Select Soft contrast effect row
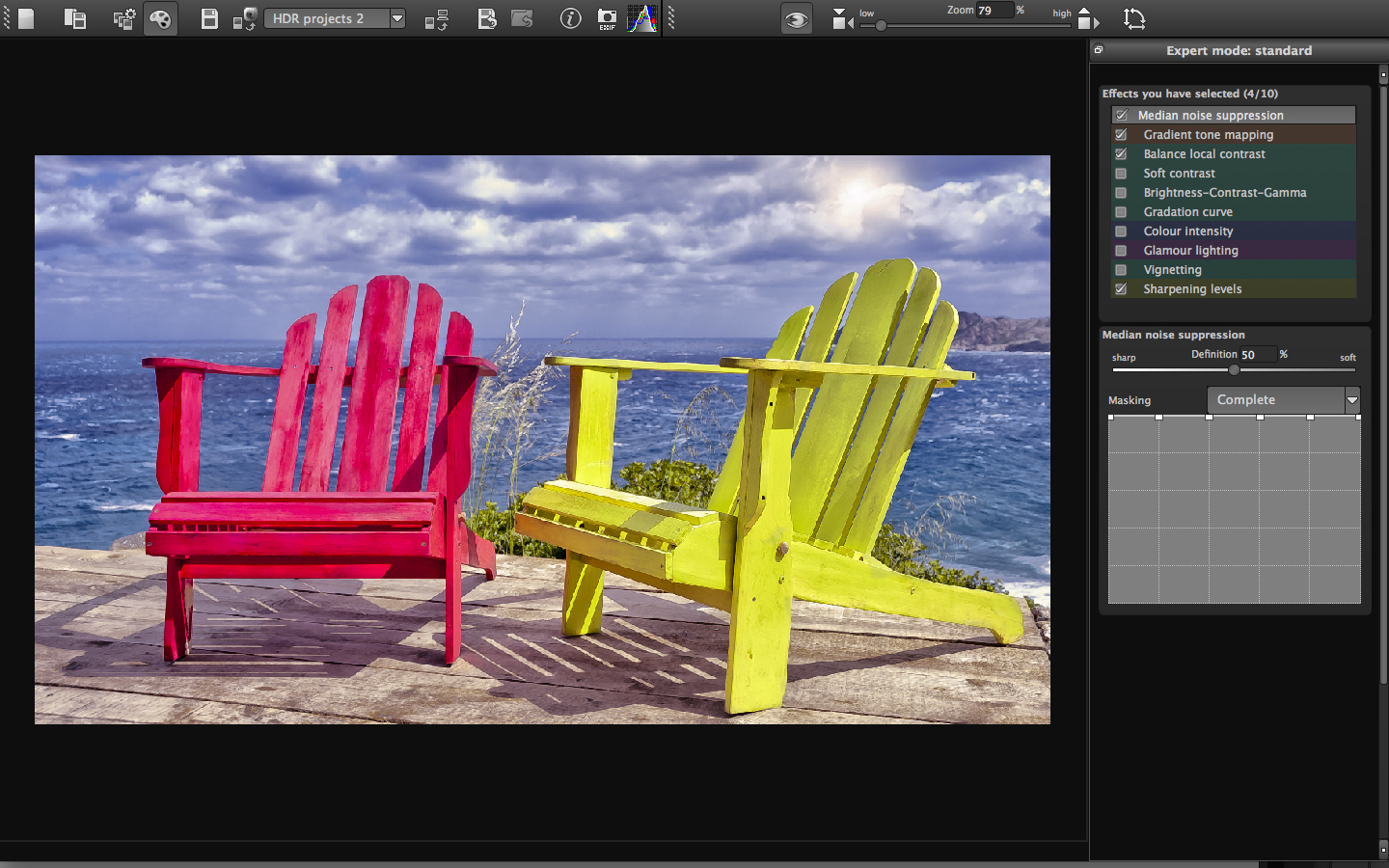Image resolution: width=1389 pixels, height=868 pixels. click(1234, 173)
